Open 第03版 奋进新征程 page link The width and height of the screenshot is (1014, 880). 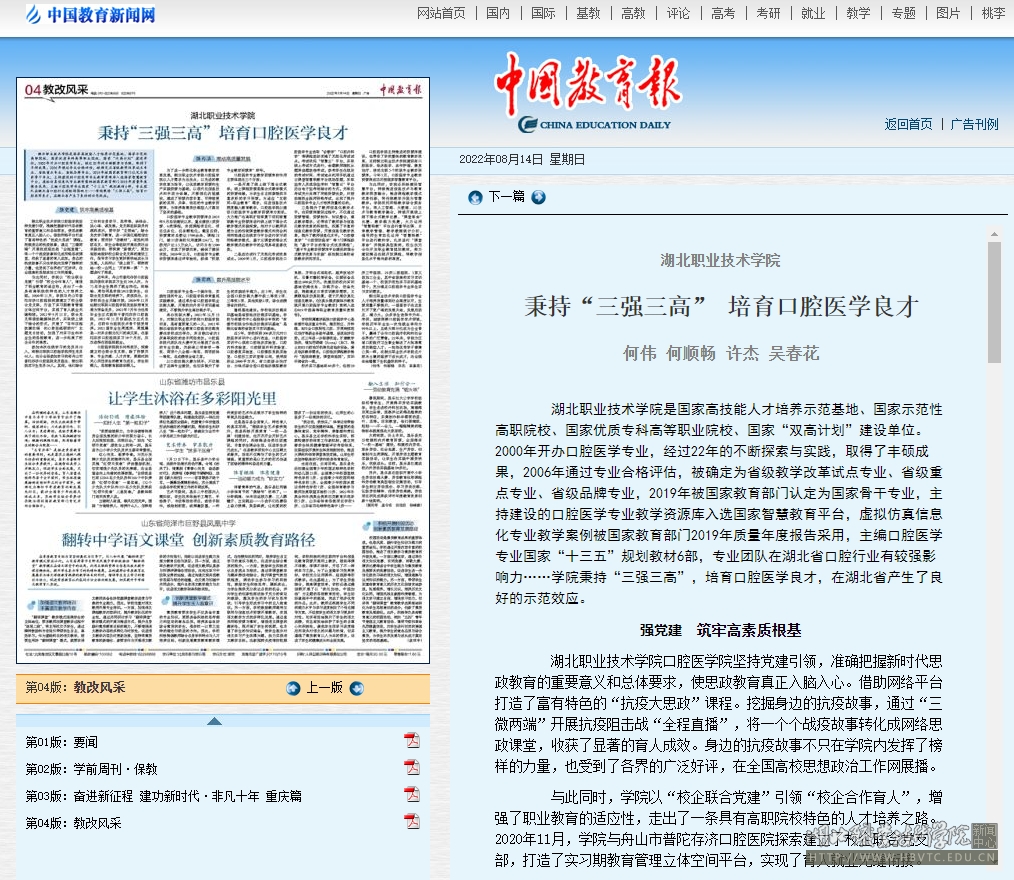pyautogui.click(x=163, y=796)
